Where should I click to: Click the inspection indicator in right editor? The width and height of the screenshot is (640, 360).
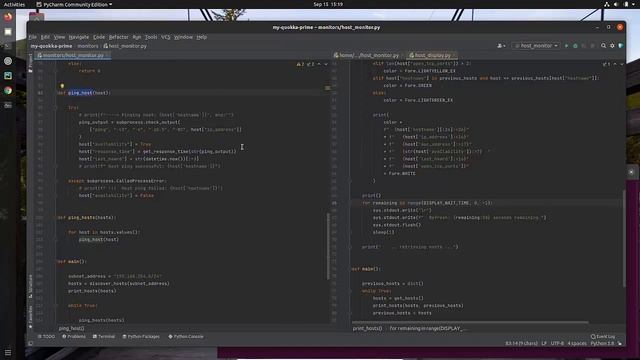coord(606,64)
